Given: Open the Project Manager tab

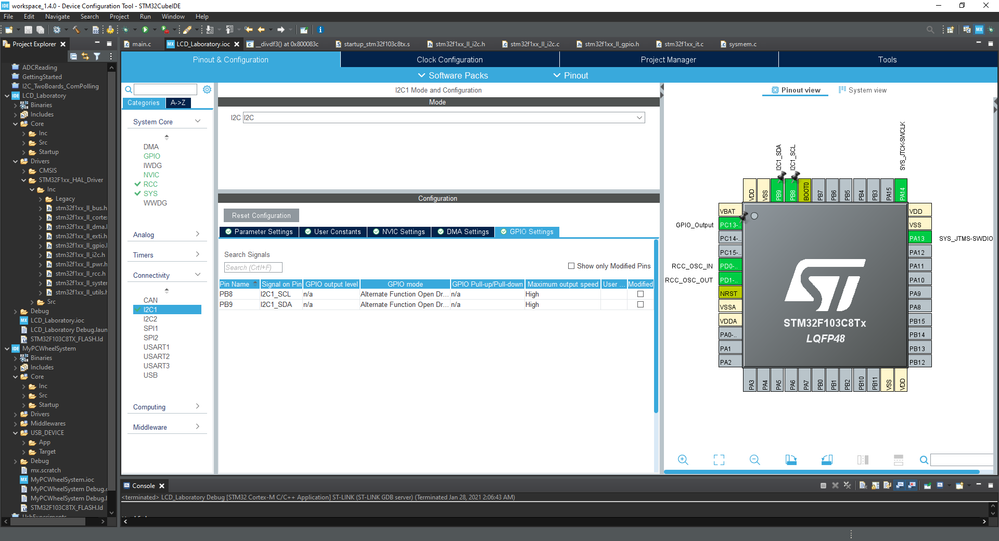Looking at the screenshot, I should click(x=668, y=59).
